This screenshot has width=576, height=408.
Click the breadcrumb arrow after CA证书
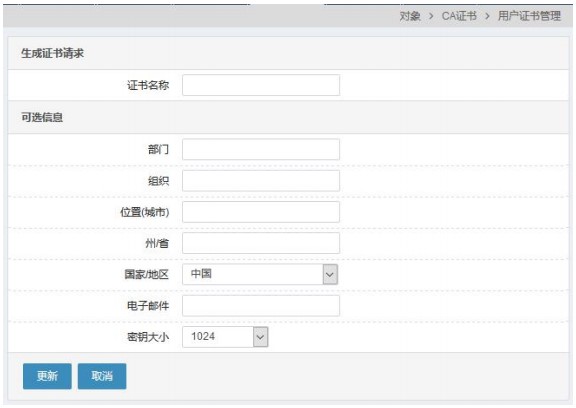(x=487, y=16)
